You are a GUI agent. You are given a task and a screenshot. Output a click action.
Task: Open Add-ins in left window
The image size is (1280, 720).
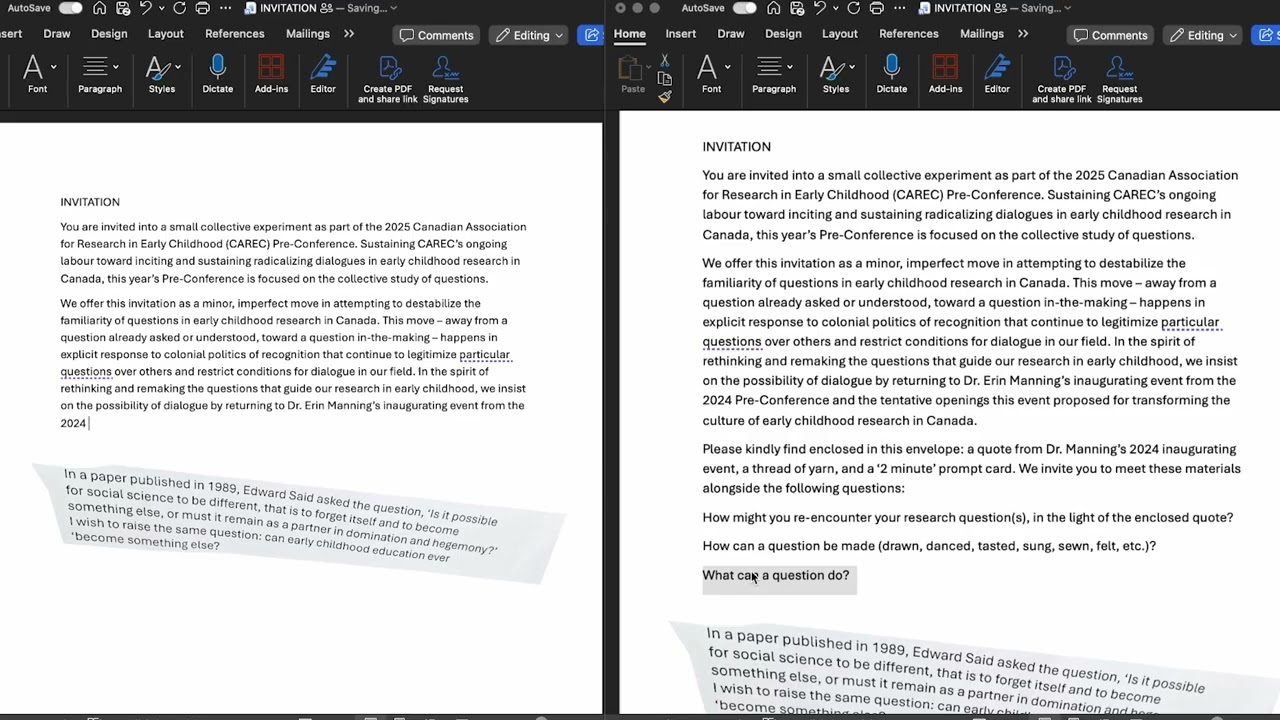click(x=271, y=75)
